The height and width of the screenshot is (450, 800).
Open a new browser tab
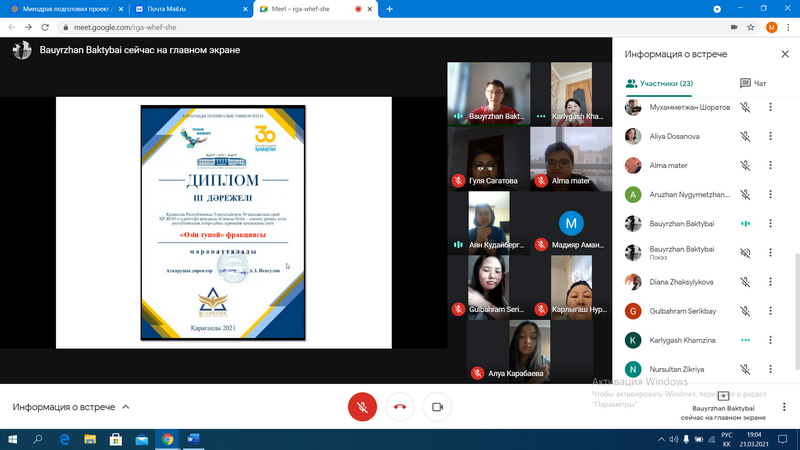389,9
